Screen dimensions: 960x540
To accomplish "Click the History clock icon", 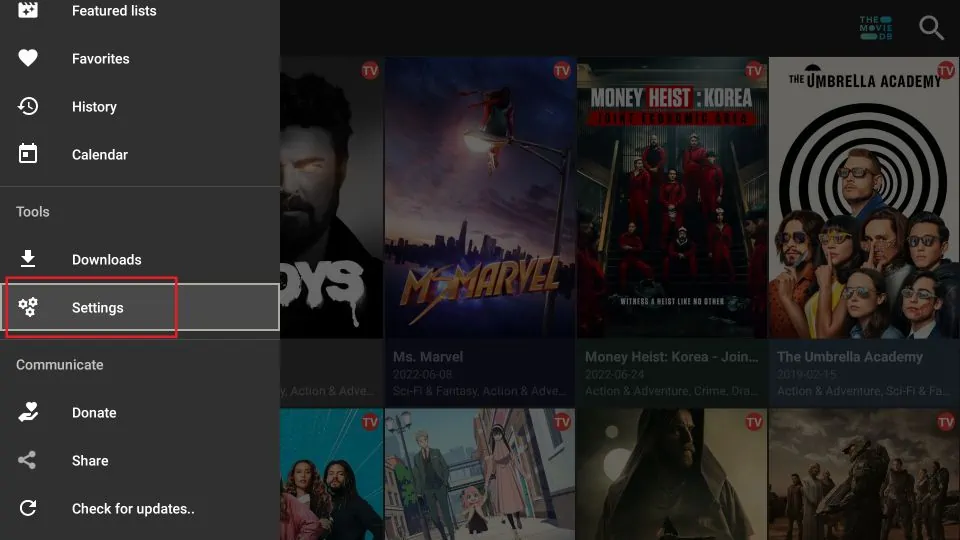I will click(x=28, y=106).
